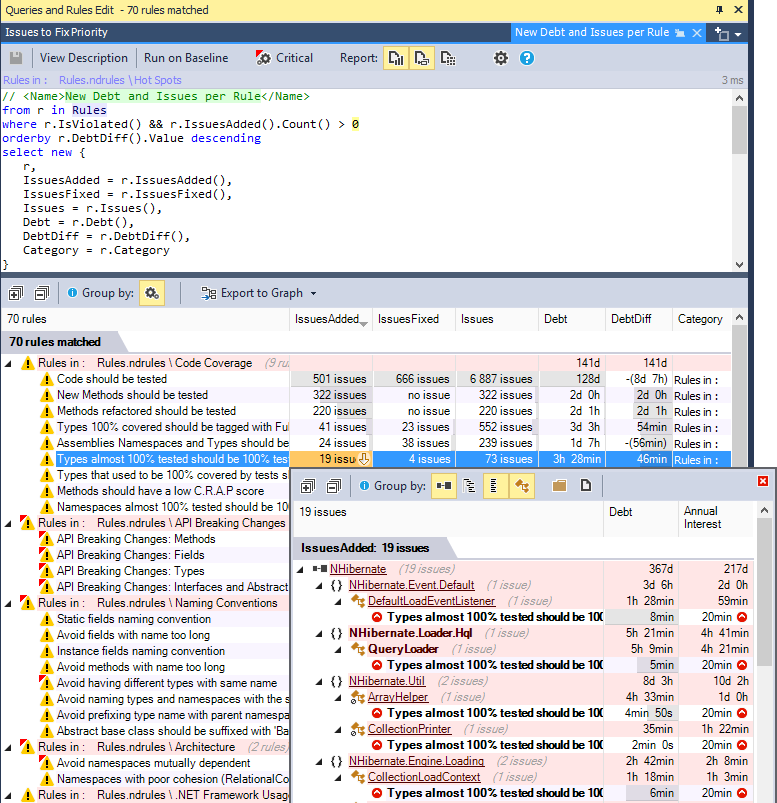This screenshot has width=777, height=803.
Task: Collapse all rows in the rules grid
Action: [41, 293]
